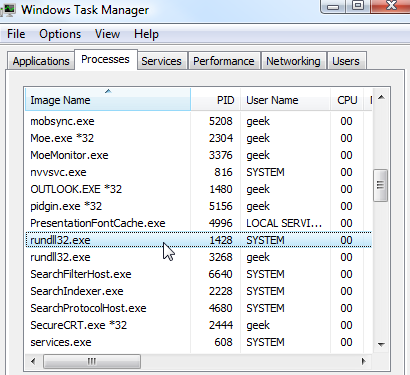
Task: Sort processes by the PID column
Action: pyautogui.click(x=216, y=100)
